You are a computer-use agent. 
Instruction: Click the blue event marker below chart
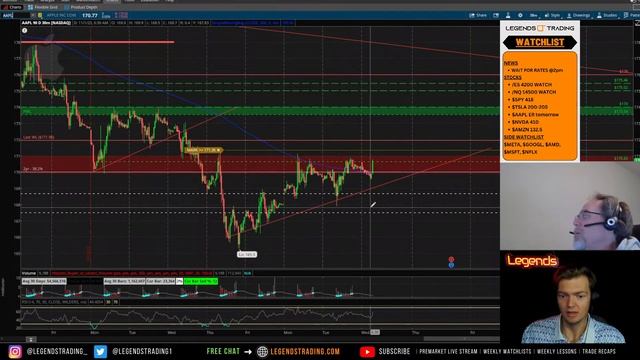coord(451,265)
